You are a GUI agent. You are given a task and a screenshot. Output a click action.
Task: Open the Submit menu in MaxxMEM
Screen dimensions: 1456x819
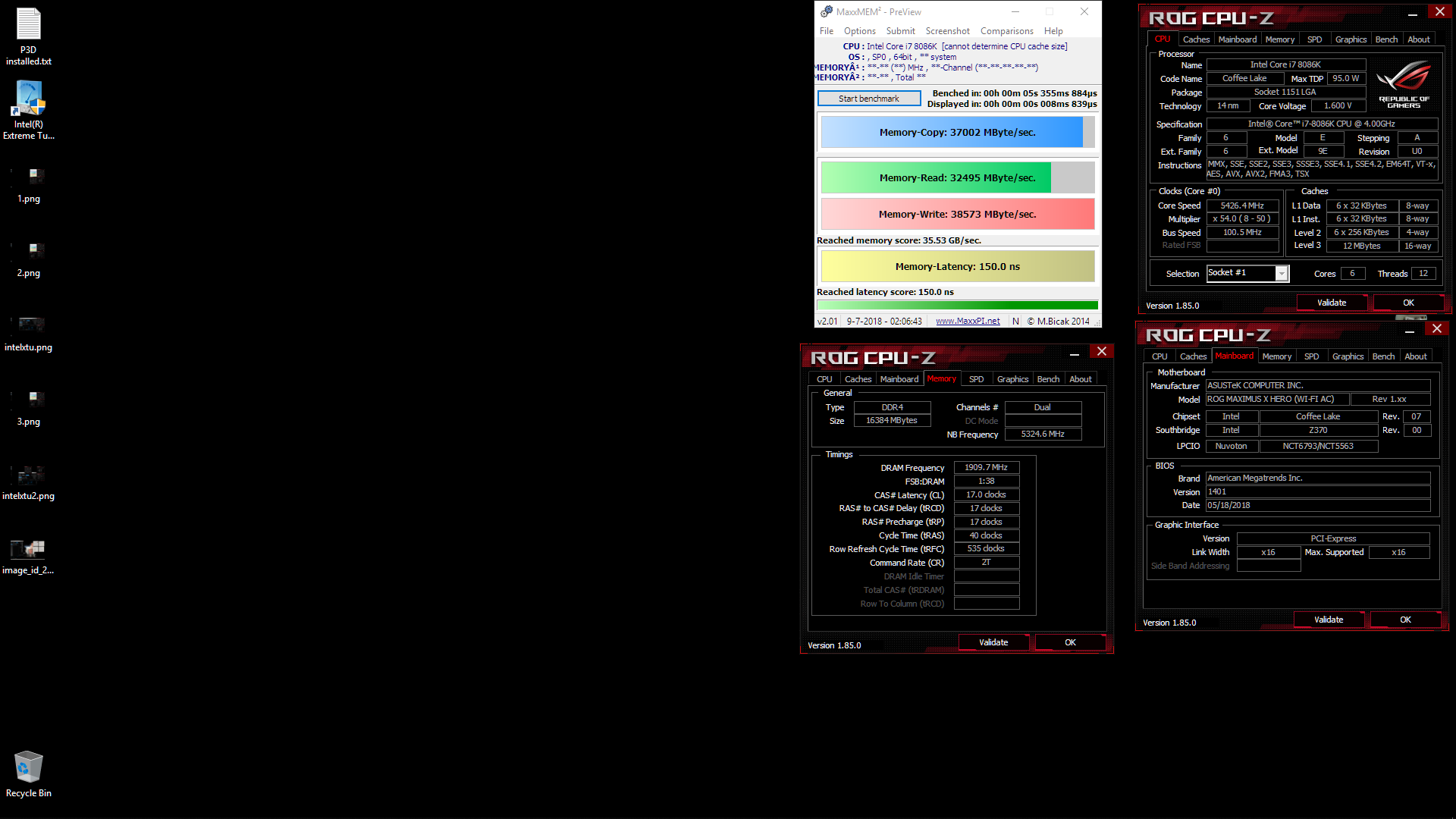[x=901, y=31]
